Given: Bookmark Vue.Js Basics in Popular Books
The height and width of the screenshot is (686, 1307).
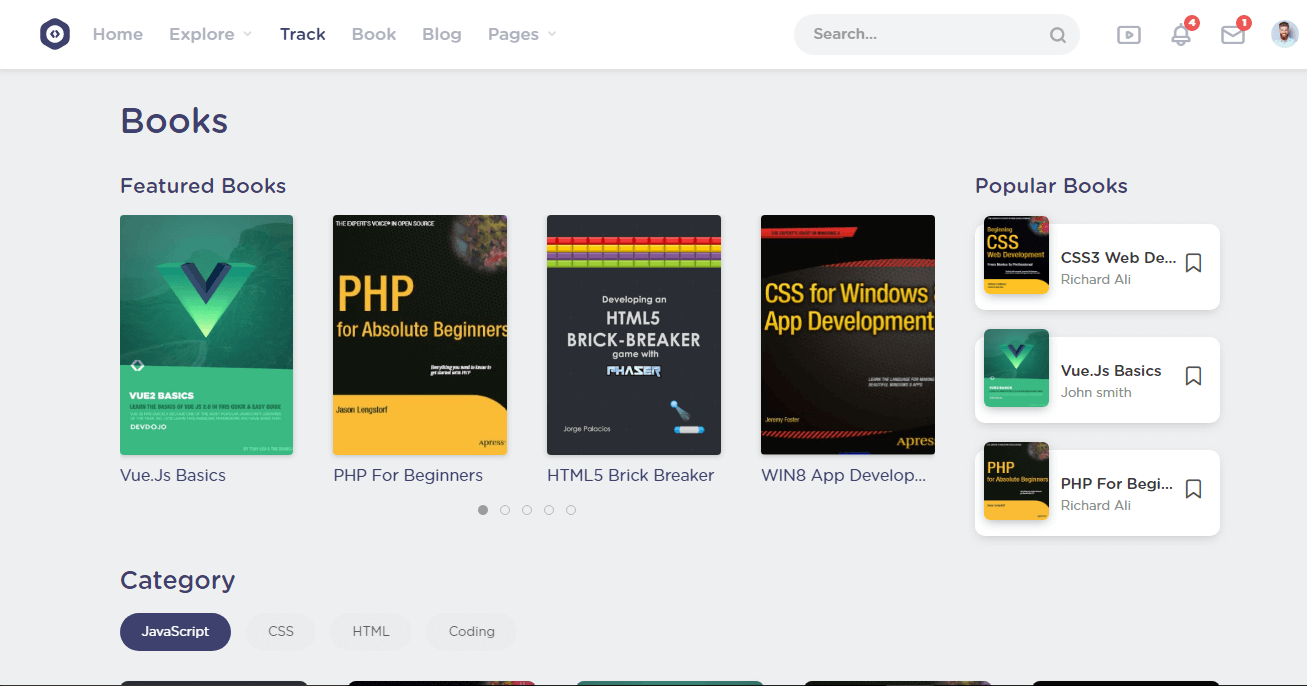Looking at the screenshot, I should (1193, 376).
